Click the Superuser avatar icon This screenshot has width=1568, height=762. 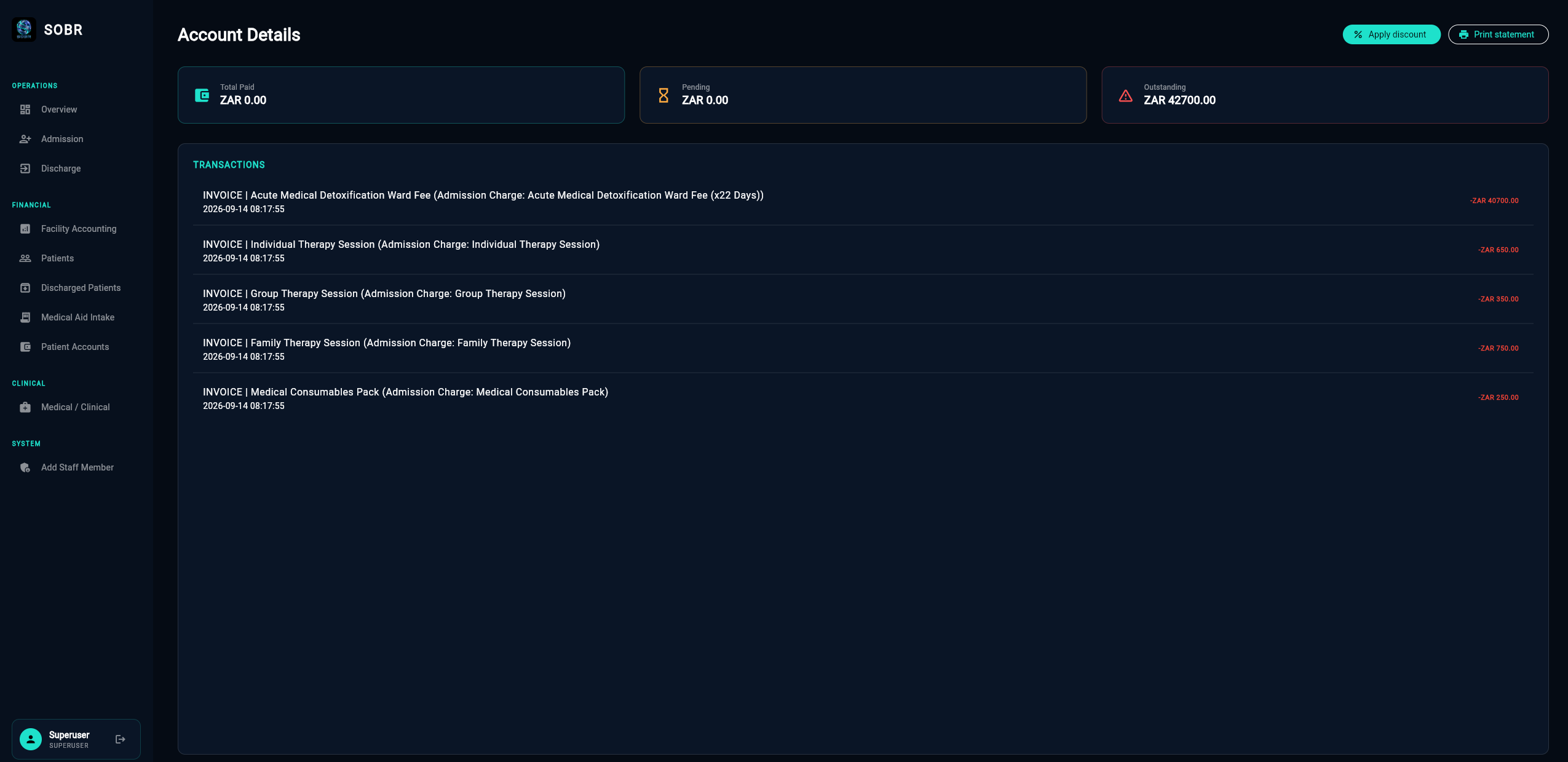[31, 739]
